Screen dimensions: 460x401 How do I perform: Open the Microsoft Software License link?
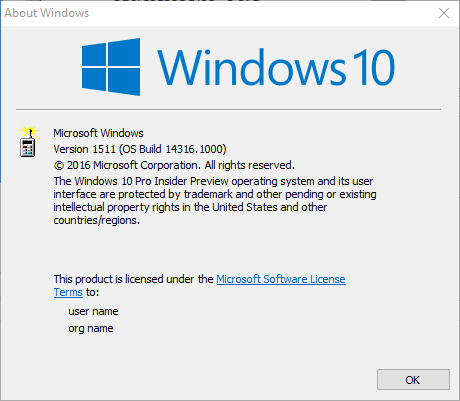pyautogui.click(x=281, y=279)
